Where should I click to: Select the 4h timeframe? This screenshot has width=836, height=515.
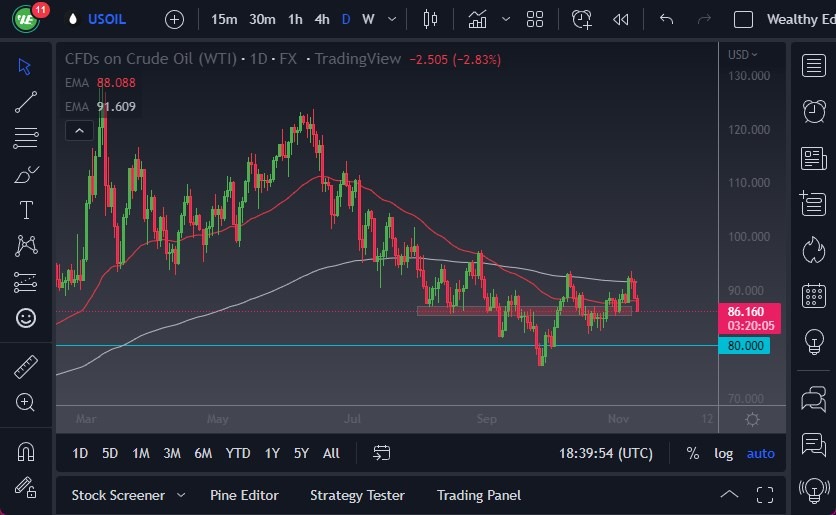(x=321, y=19)
